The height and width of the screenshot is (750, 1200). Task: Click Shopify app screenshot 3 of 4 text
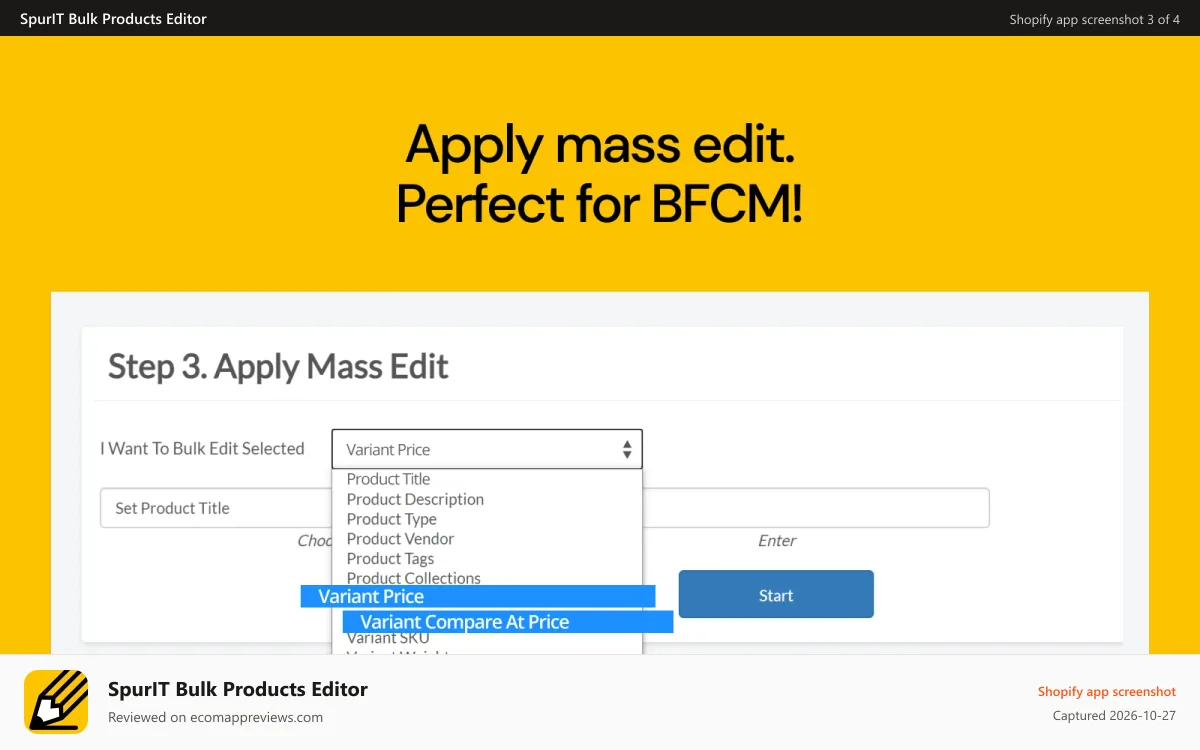click(1094, 19)
